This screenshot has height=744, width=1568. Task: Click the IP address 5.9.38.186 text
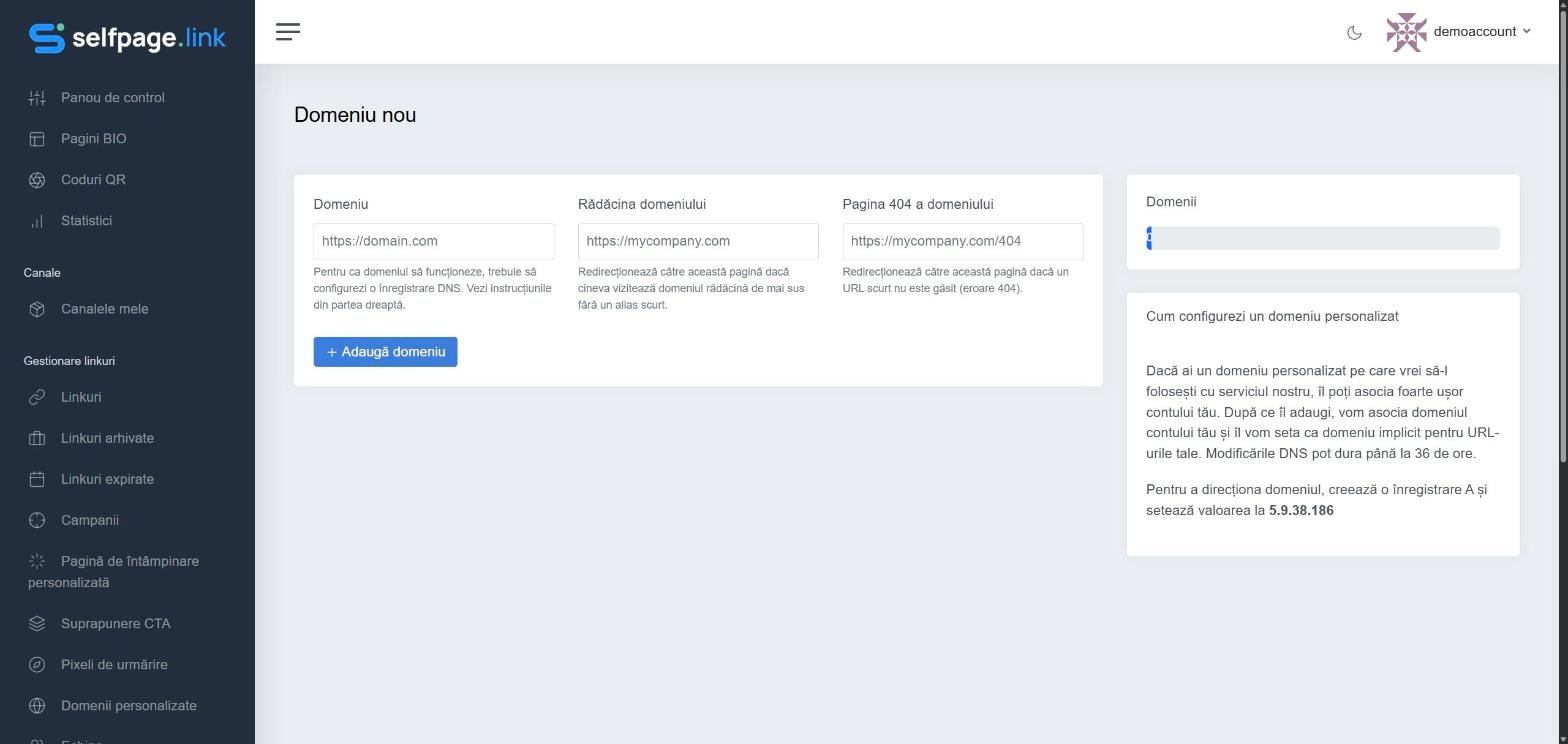[1301, 511]
